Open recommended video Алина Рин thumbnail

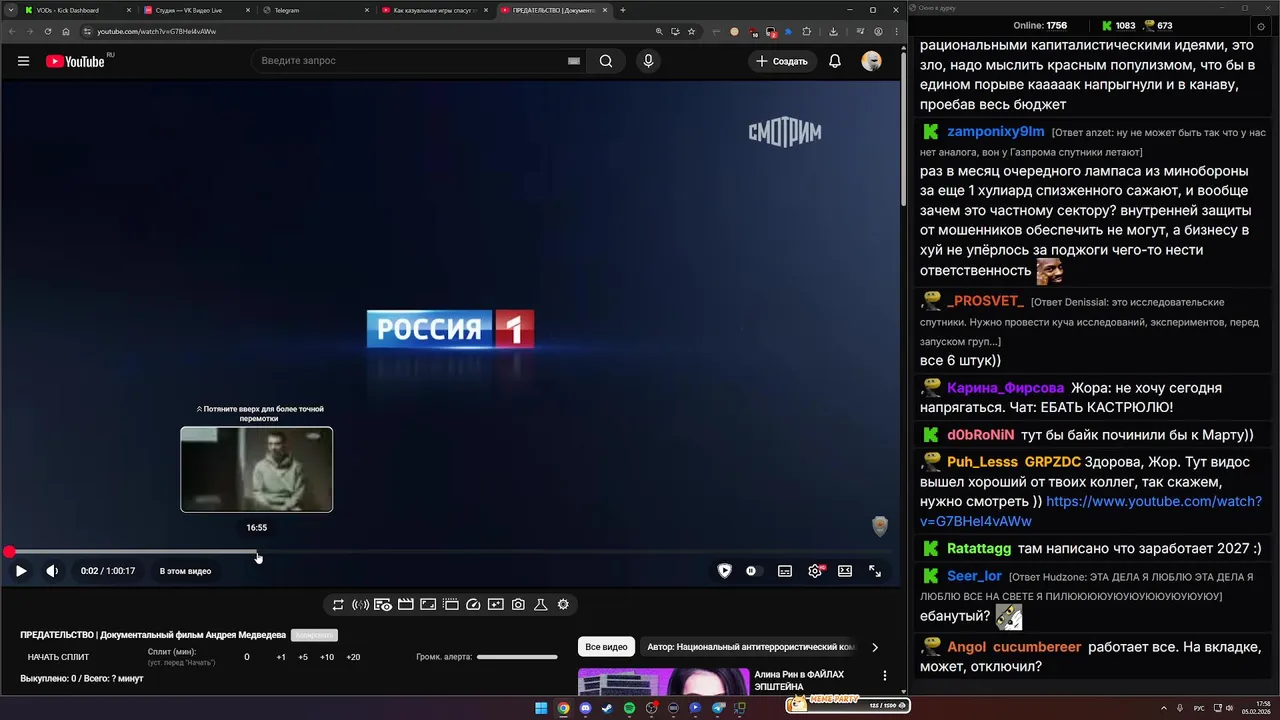pos(664,681)
